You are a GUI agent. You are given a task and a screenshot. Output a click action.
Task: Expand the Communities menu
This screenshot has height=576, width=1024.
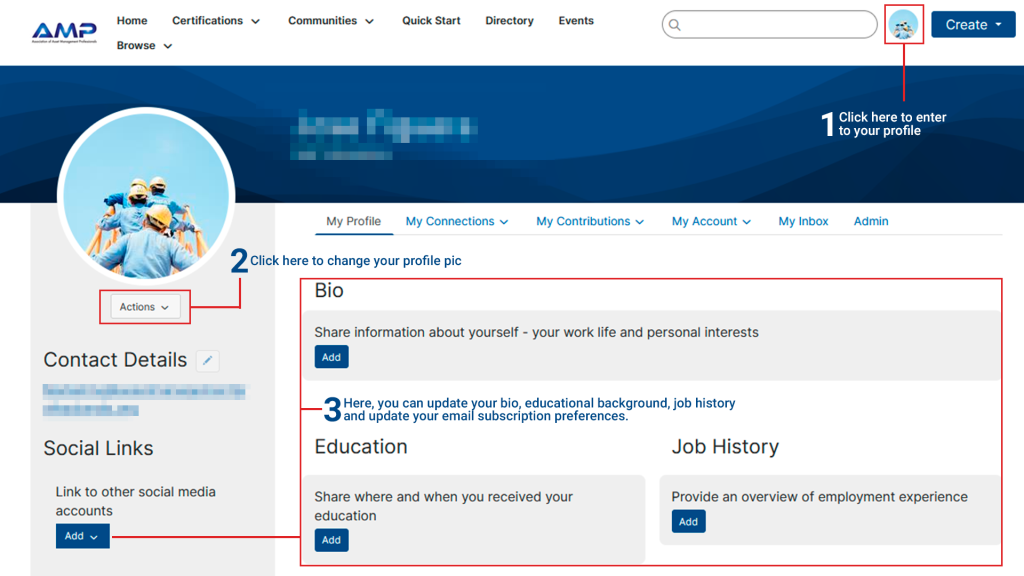[331, 21]
